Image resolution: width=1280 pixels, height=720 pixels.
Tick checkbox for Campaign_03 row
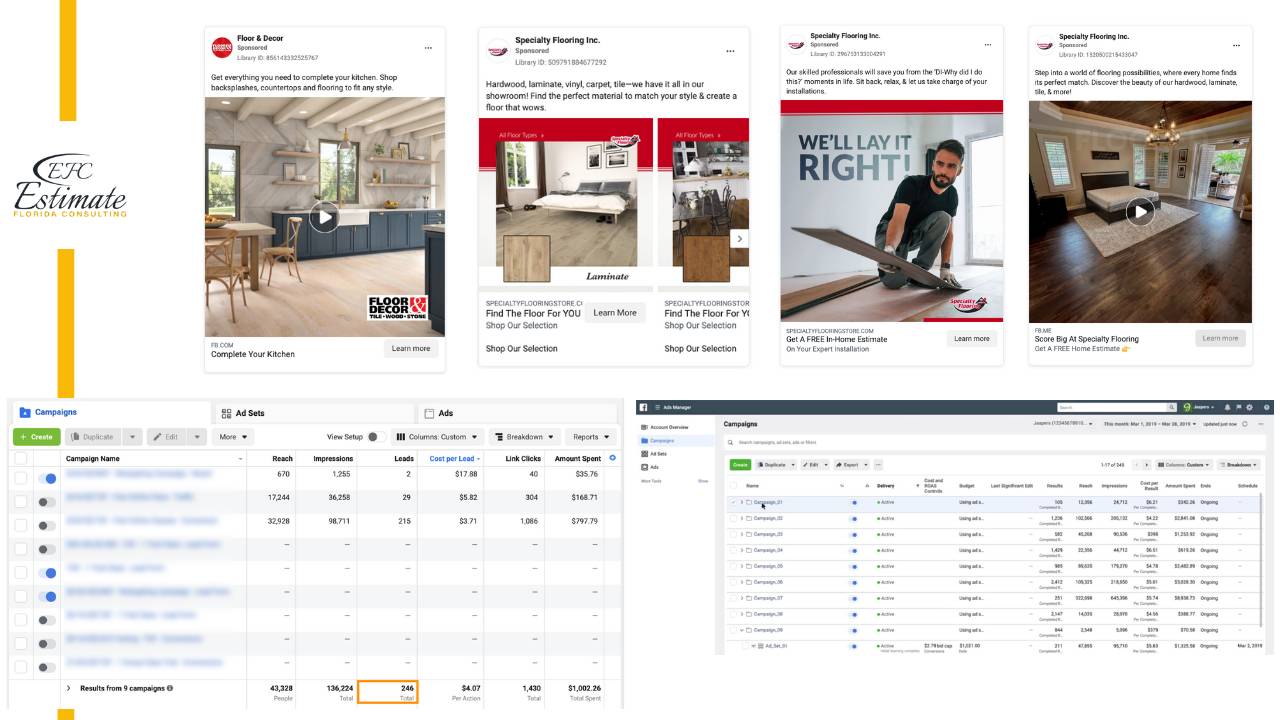point(733,534)
